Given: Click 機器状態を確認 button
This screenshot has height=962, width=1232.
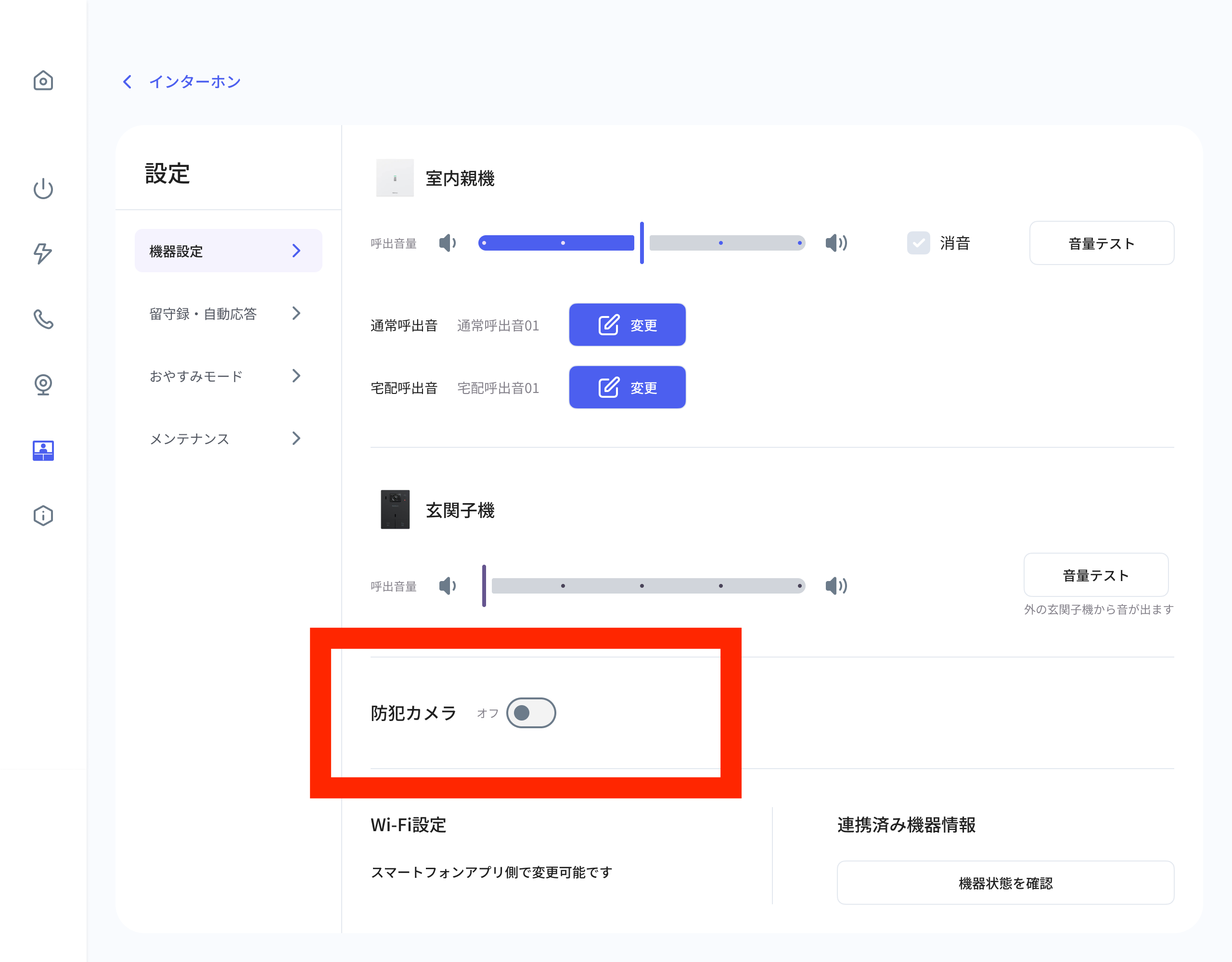Looking at the screenshot, I should [x=1005, y=883].
